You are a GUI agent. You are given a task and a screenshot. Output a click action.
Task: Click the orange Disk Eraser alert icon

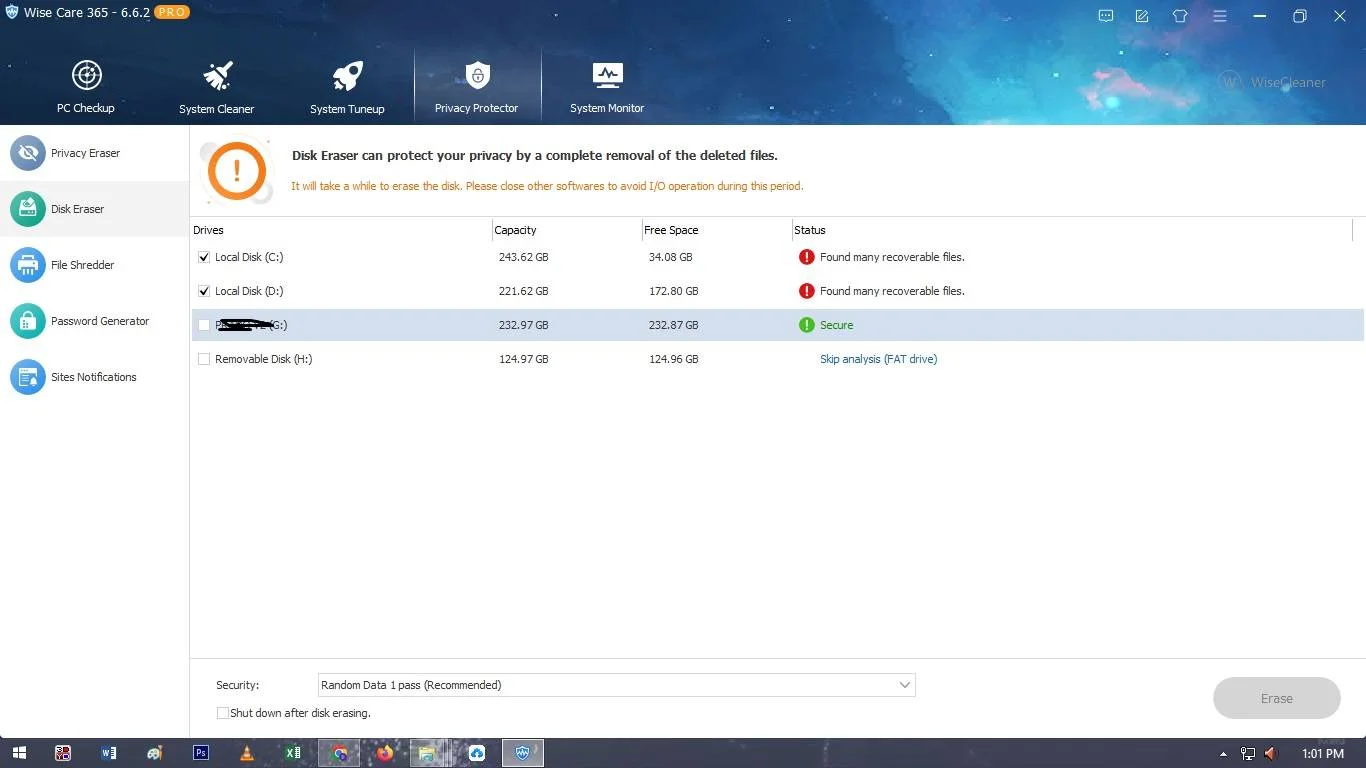(237, 170)
